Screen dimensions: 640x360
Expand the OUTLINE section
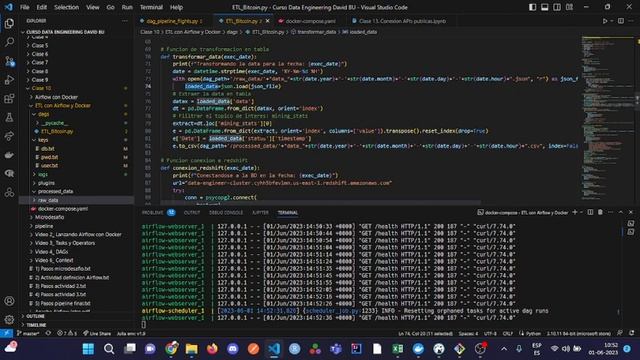[x=36, y=316]
